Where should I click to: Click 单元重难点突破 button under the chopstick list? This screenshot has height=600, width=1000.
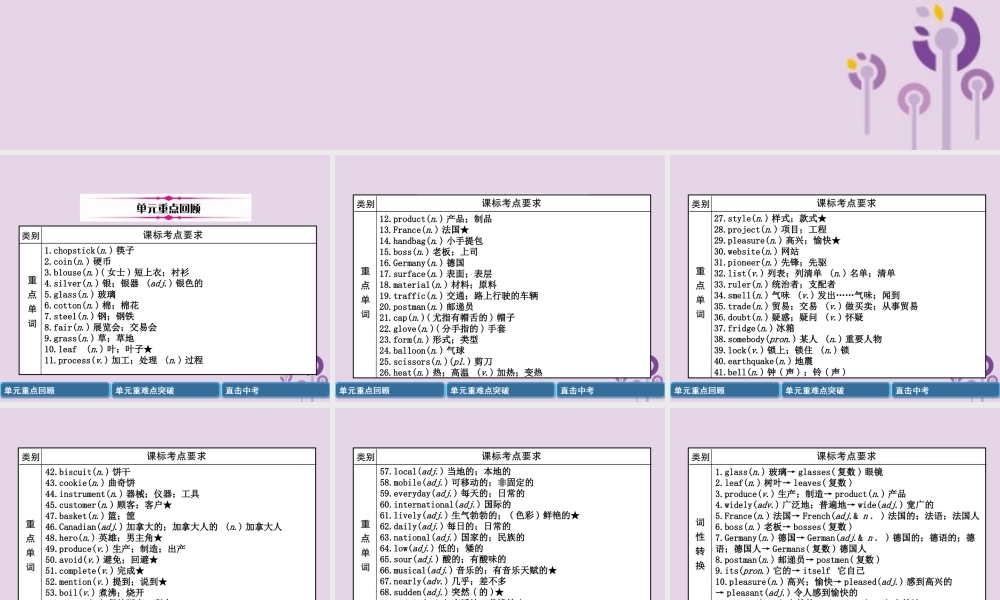click(165, 390)
